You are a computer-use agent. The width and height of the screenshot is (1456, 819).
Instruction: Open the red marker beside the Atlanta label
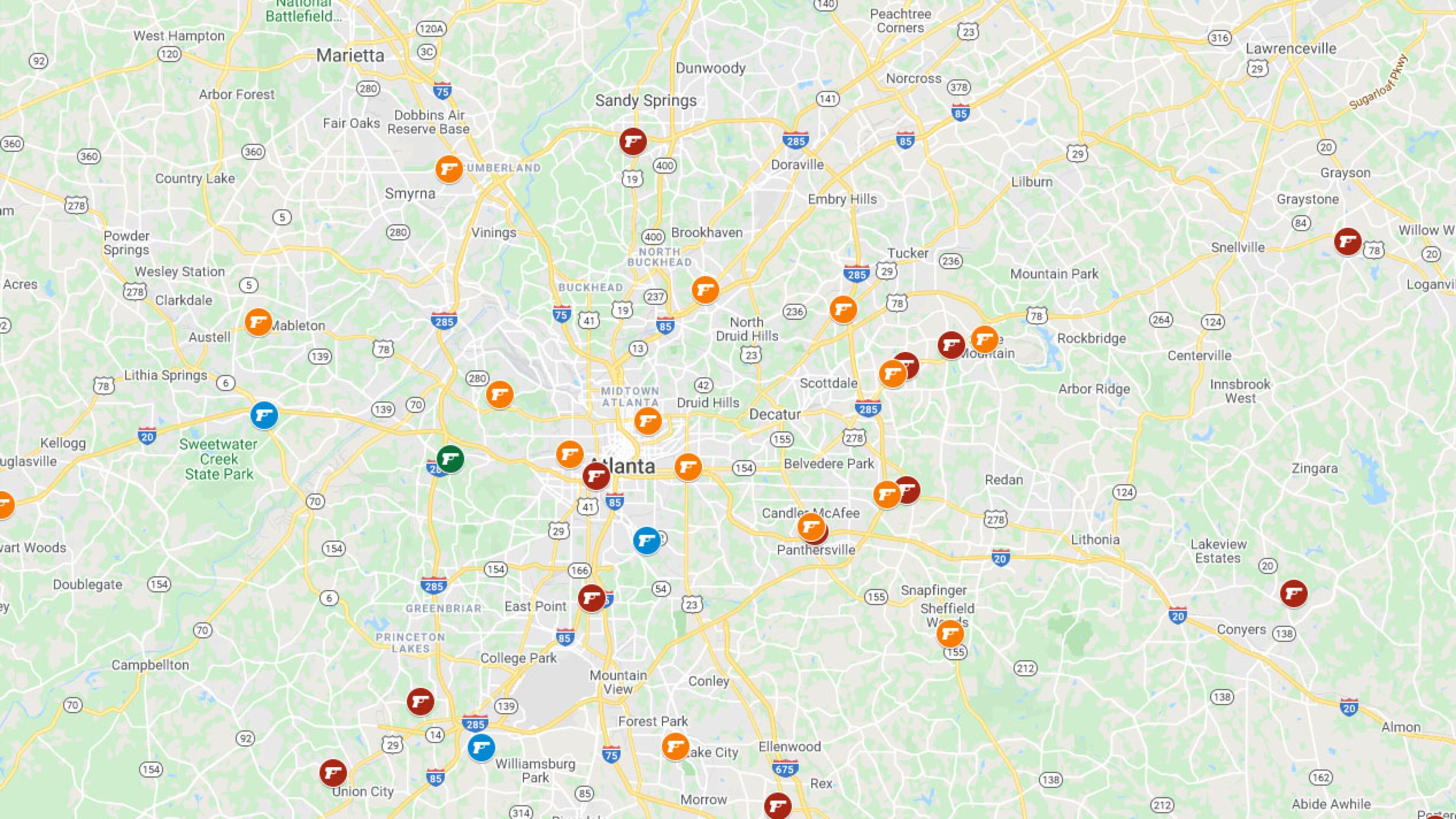(596, 476)
